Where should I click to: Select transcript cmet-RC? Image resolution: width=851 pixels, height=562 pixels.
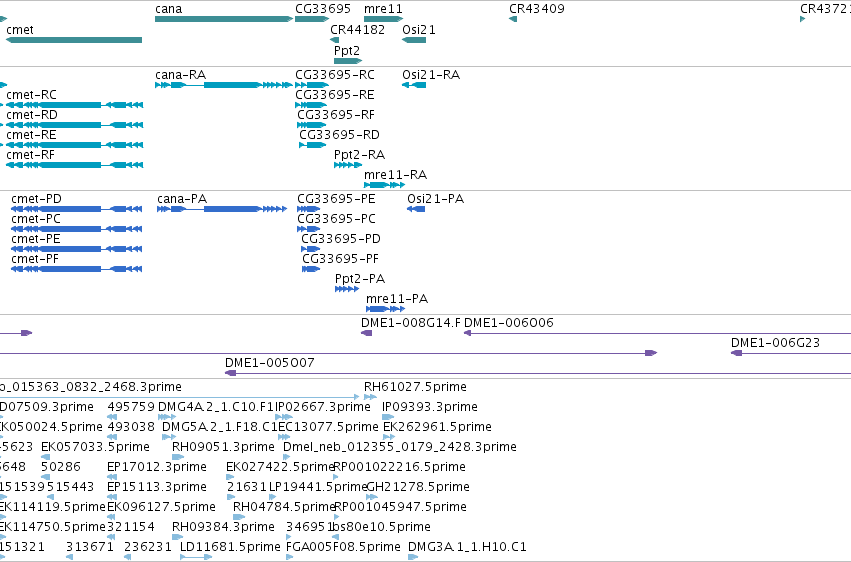pyautogui.click(x=74, y=105)
